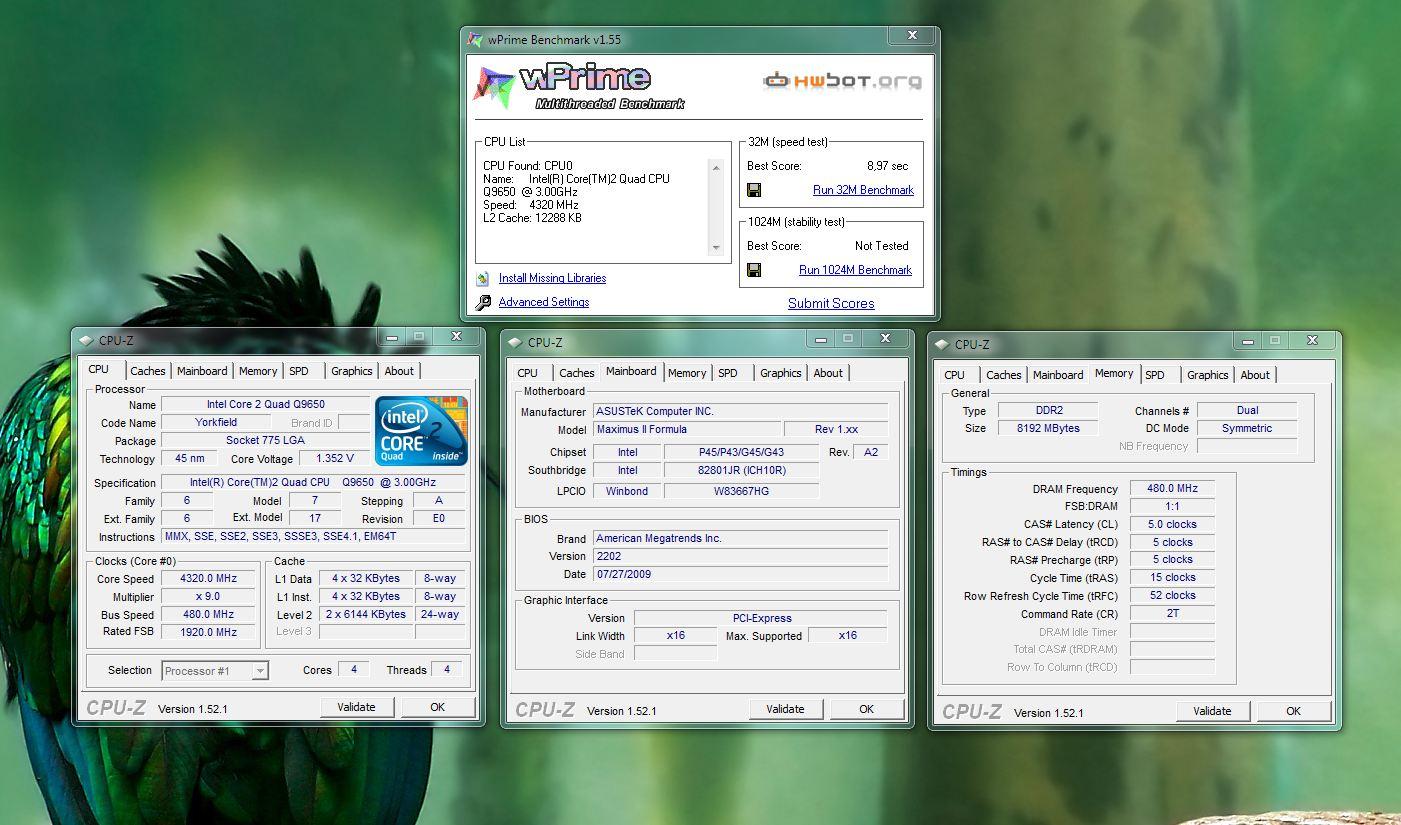Click OK in the Memory window

pyautogui.click(x=1293, y=711)
